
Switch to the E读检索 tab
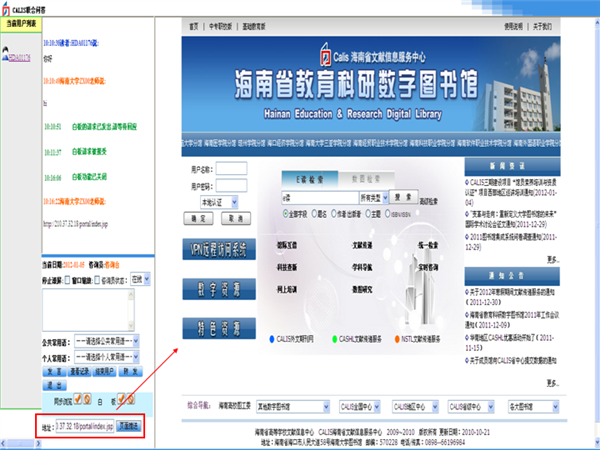(x=310, y=179)
